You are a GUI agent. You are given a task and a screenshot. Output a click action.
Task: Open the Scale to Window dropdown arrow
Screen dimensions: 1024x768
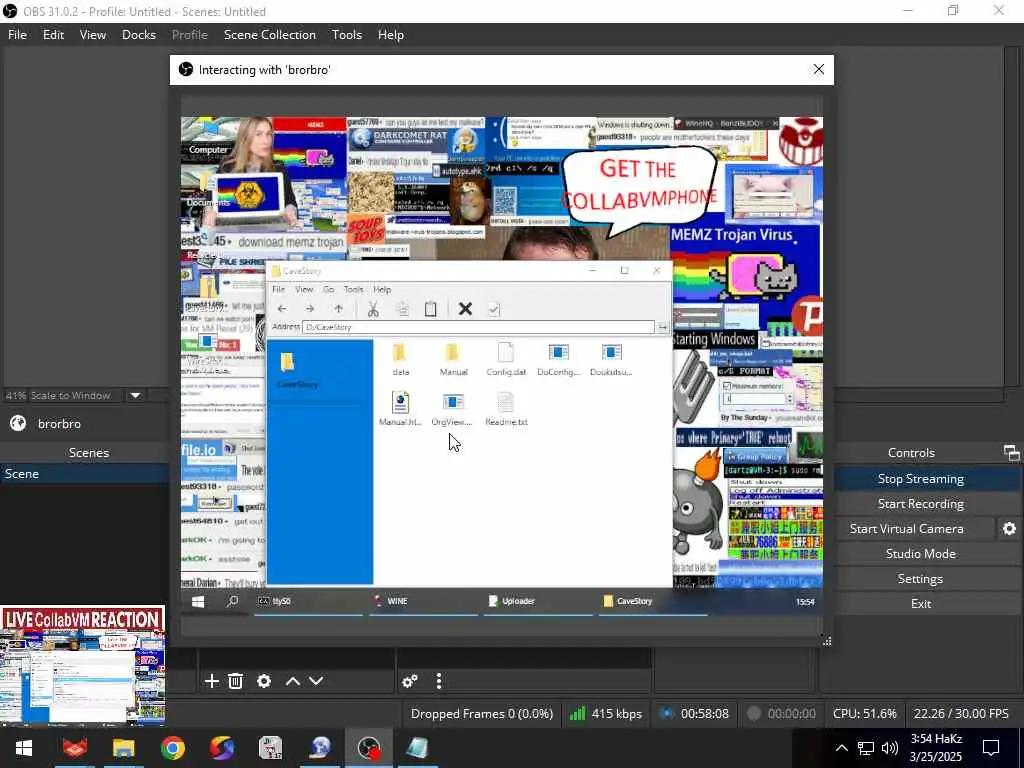tap(135, 395)
